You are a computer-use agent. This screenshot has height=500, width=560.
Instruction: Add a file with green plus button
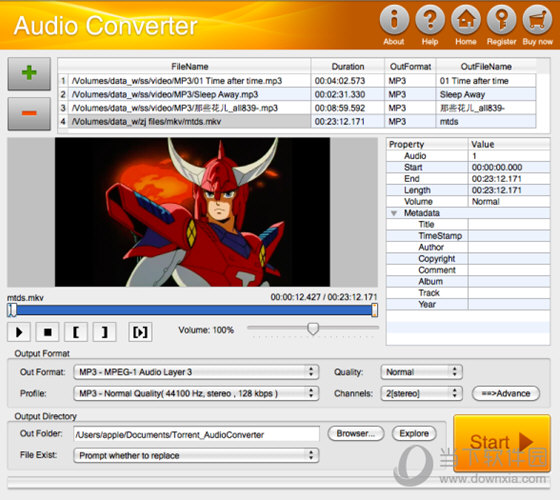pos(29,73)
